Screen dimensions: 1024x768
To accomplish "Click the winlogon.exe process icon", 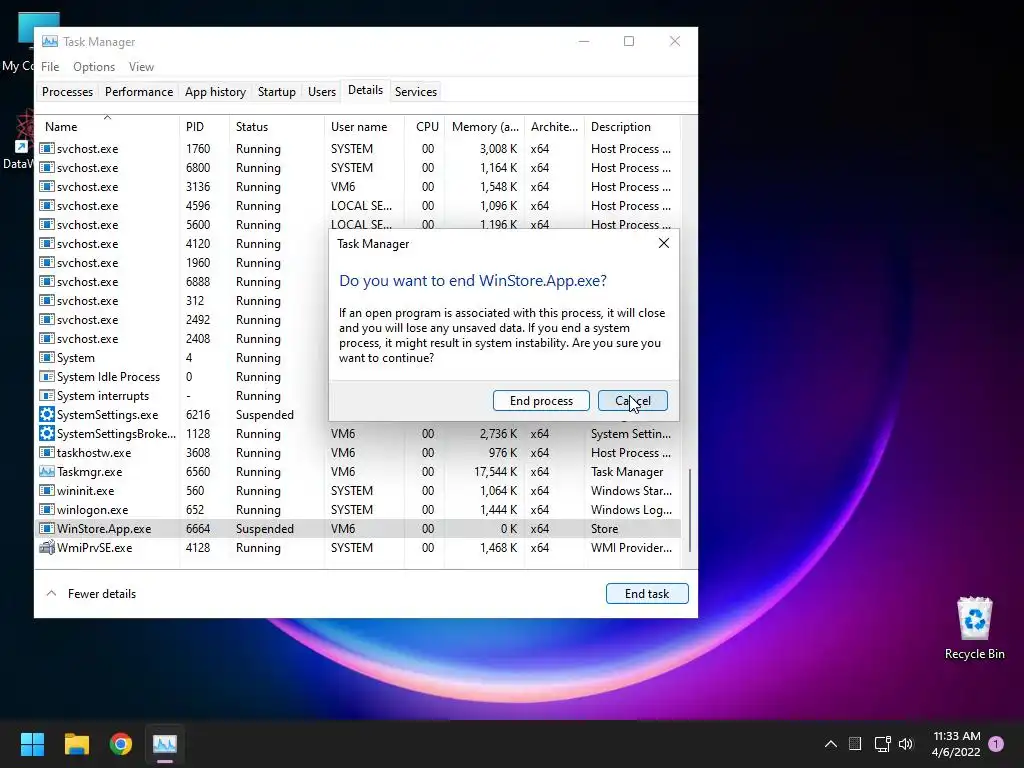I will coord(46,509).
